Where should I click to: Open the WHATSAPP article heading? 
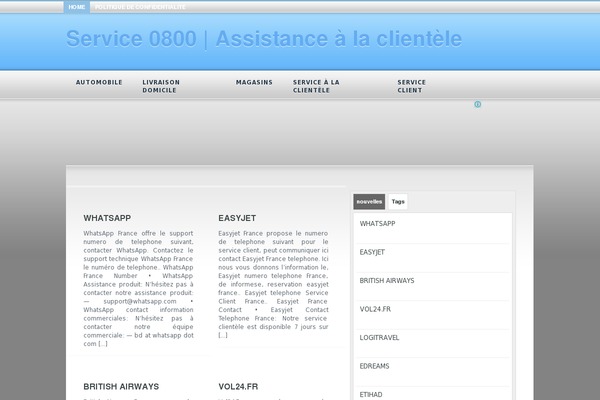[x=107, y=218]
